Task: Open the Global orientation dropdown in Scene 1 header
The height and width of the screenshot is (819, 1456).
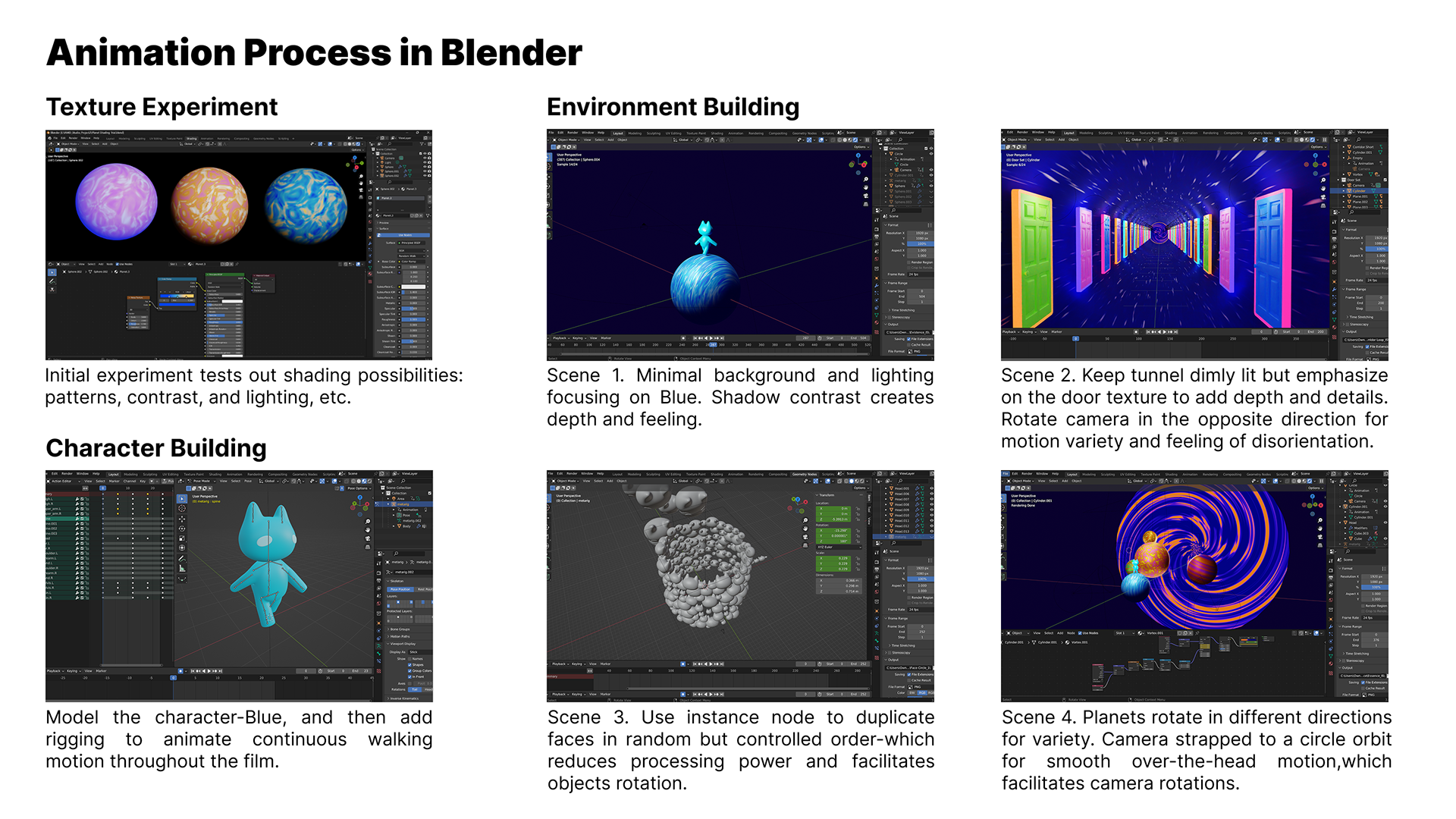Action: click(x=683, y=140)
